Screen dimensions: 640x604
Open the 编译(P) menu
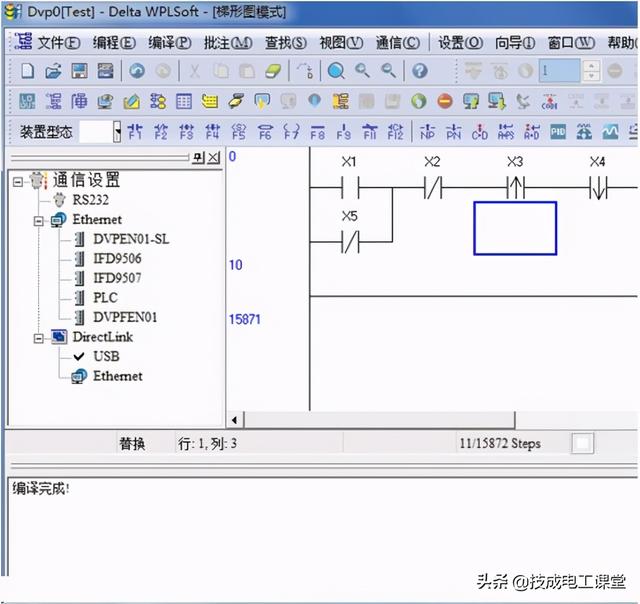click(170, 42)
